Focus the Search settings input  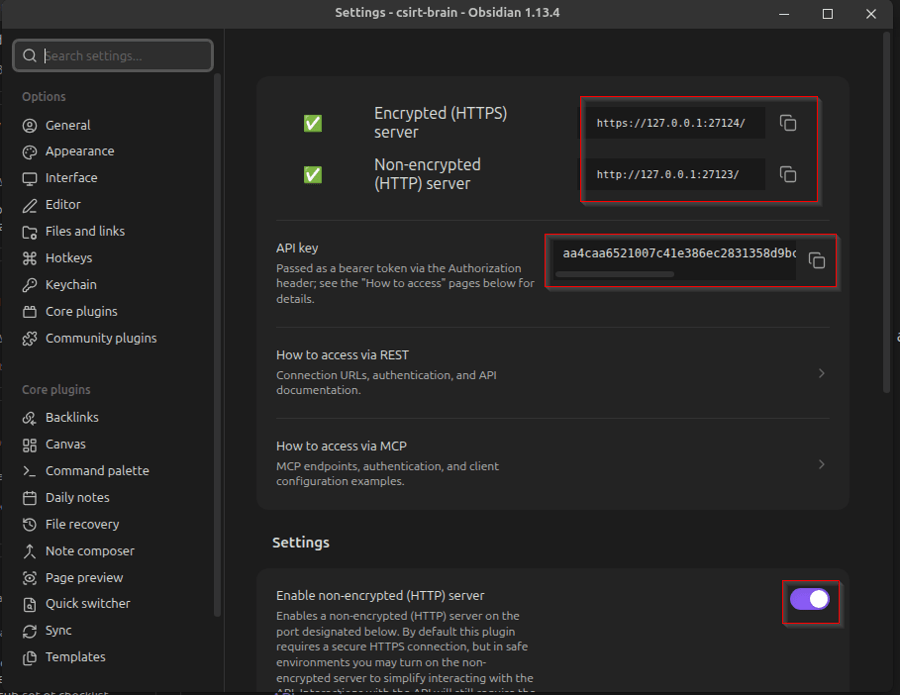113,56
